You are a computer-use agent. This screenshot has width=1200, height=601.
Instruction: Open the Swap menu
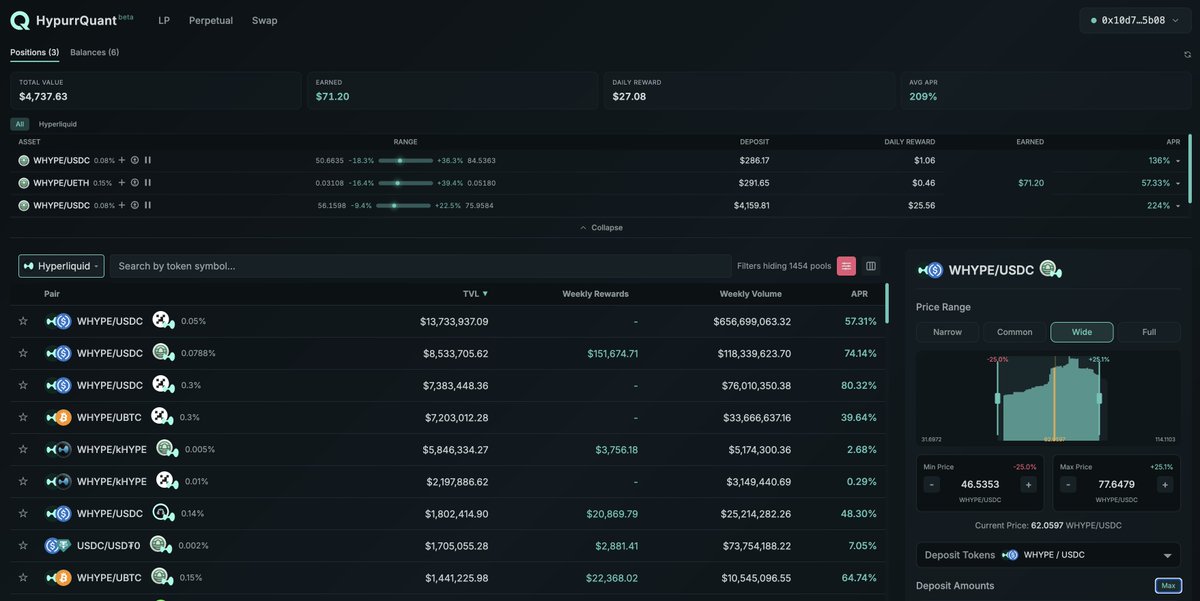point(265,20)
